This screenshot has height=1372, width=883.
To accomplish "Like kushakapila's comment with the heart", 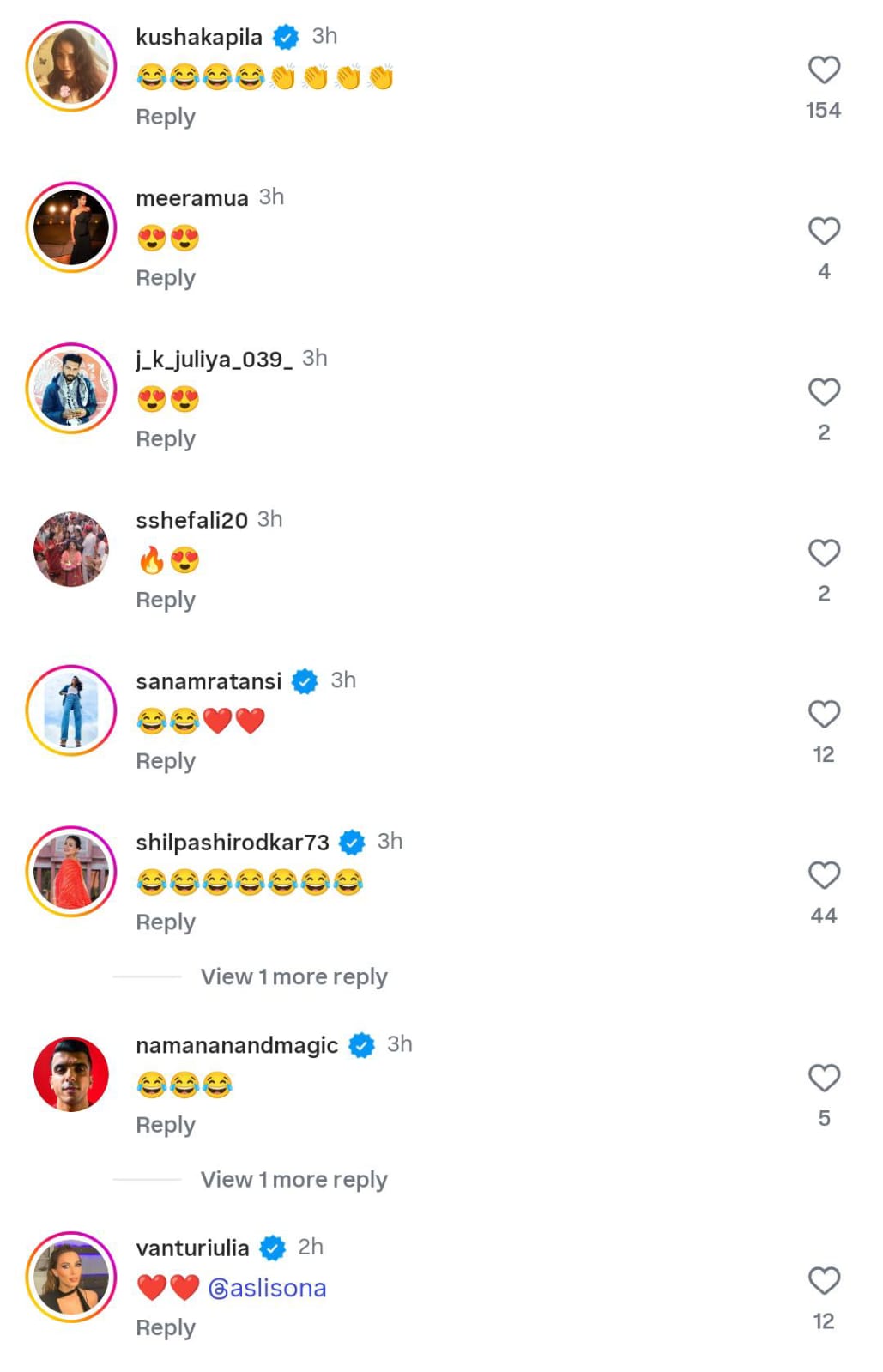I will click(x=824, y=70).
